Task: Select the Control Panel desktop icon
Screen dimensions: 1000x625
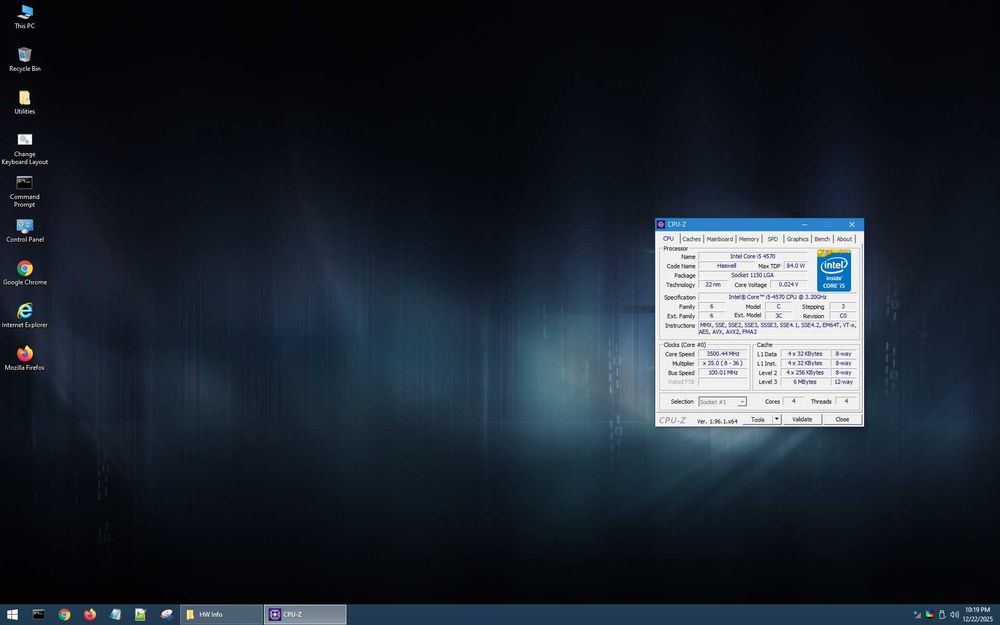Action: click(x=25, y=230)
